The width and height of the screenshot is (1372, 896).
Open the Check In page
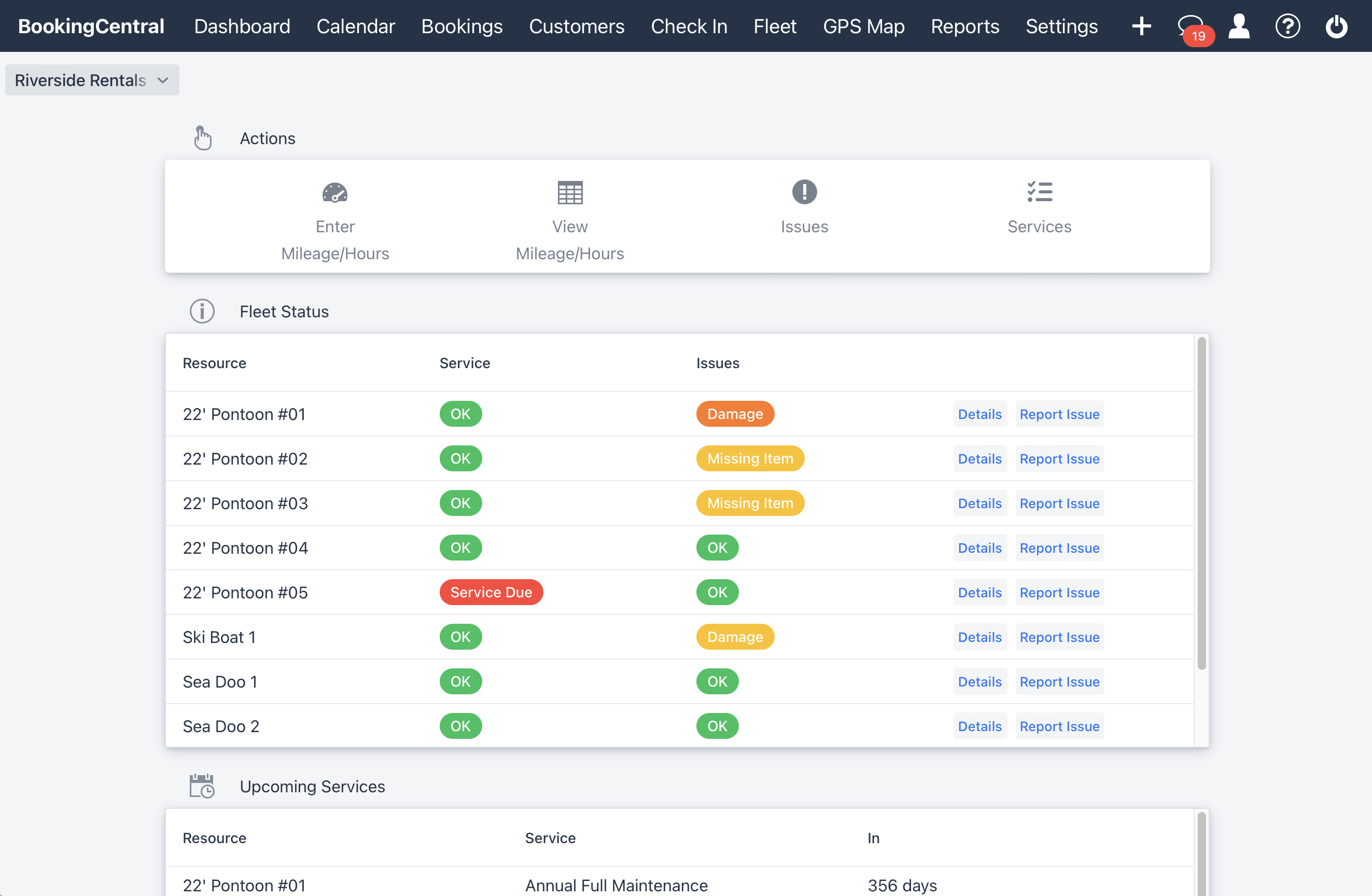(689, 26)
